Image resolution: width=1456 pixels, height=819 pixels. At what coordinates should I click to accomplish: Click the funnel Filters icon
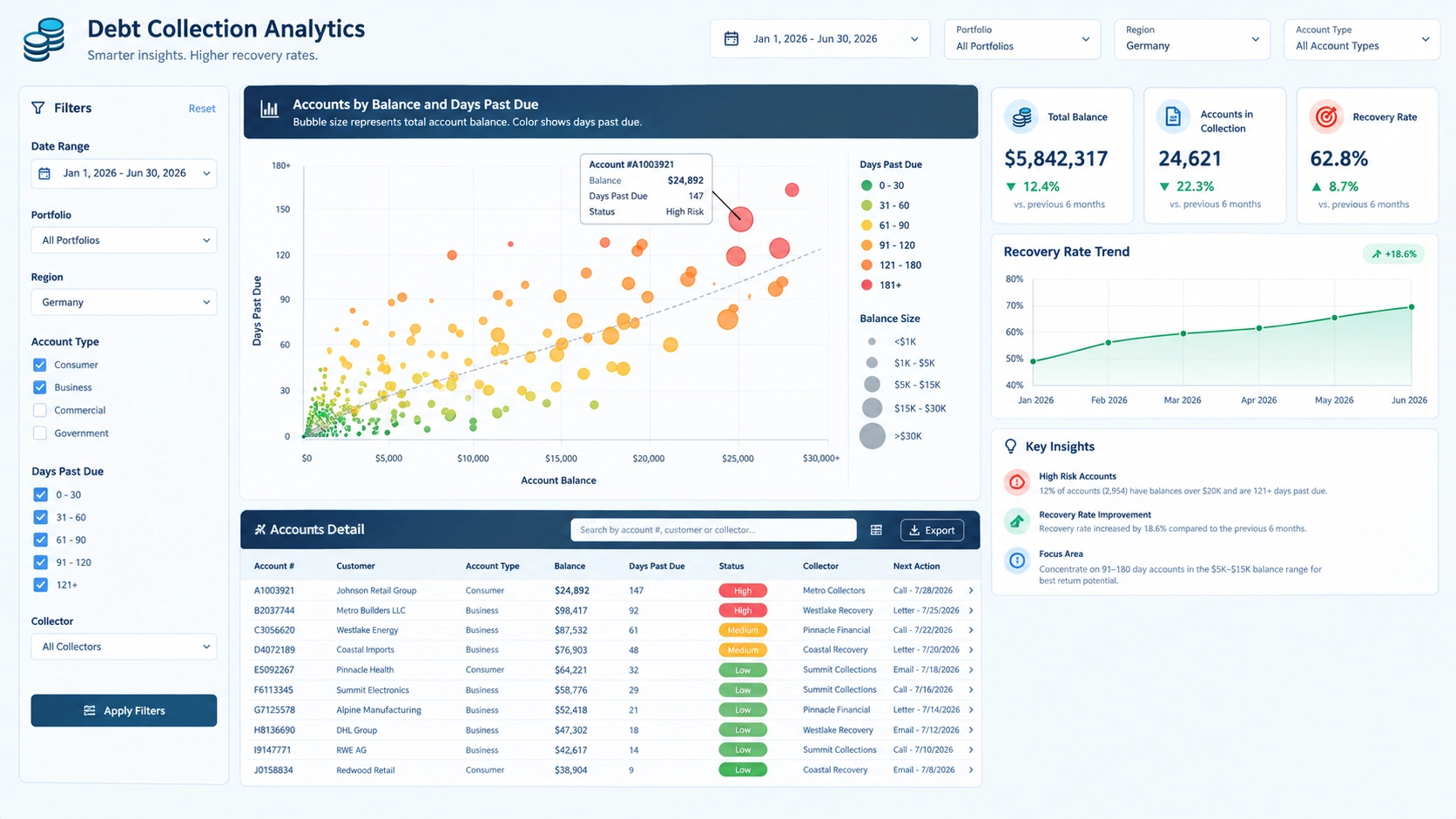point(38,108)
